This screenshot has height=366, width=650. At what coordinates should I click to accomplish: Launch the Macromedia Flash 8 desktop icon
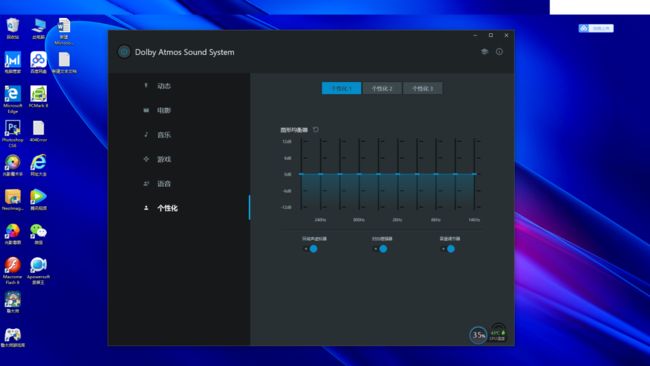13,271
